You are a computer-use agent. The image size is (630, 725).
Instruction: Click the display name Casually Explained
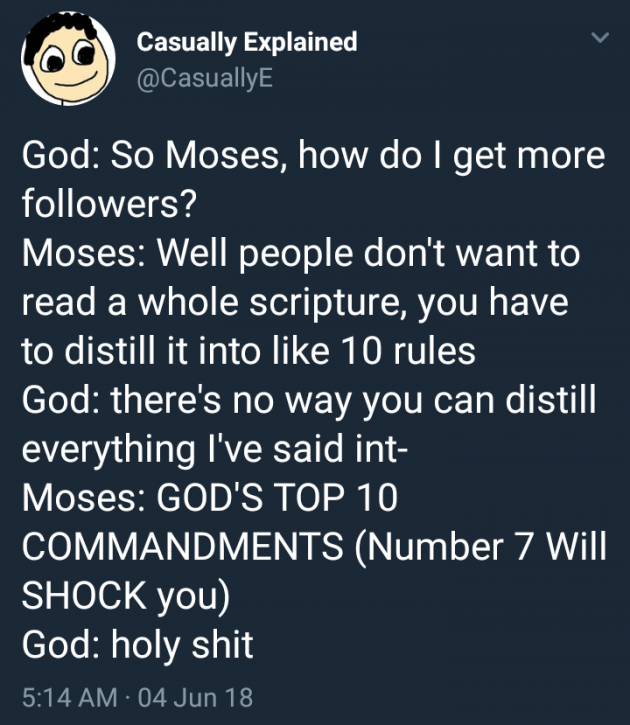pyautogui.click(x=246, y=42)
